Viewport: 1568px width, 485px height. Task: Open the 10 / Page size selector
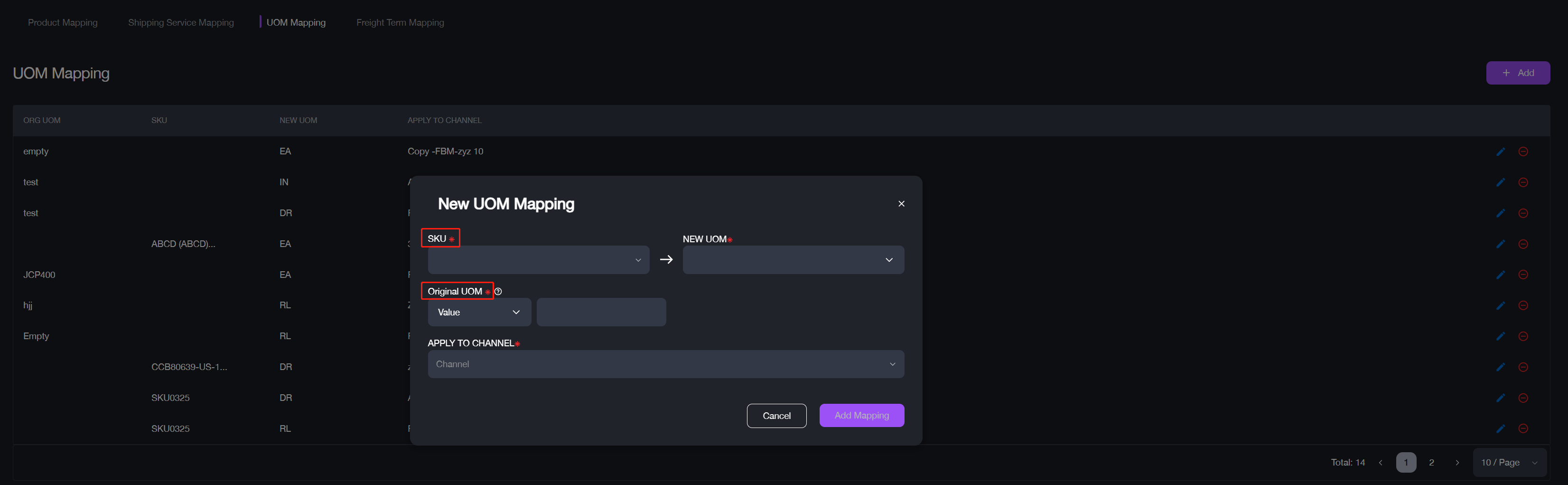pyautogui.click(x=1509, y=463)
